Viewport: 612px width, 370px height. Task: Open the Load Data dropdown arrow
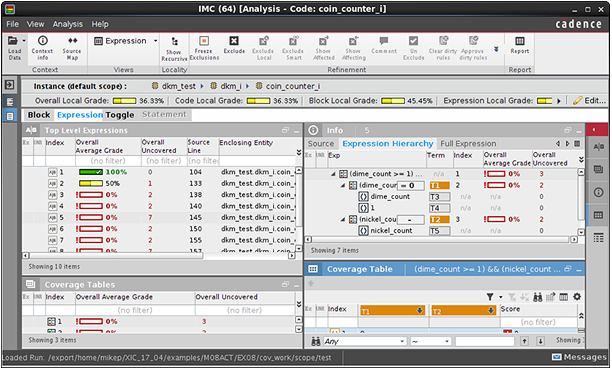point(24,41)
